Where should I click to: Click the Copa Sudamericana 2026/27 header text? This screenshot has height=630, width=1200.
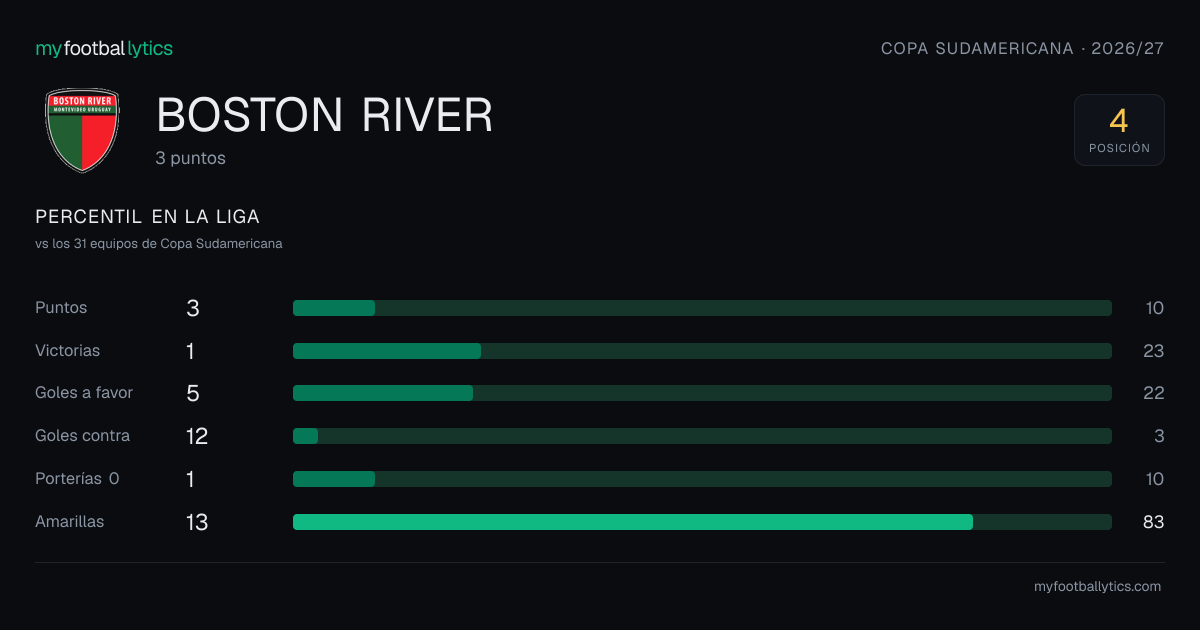coord(1022,48)
